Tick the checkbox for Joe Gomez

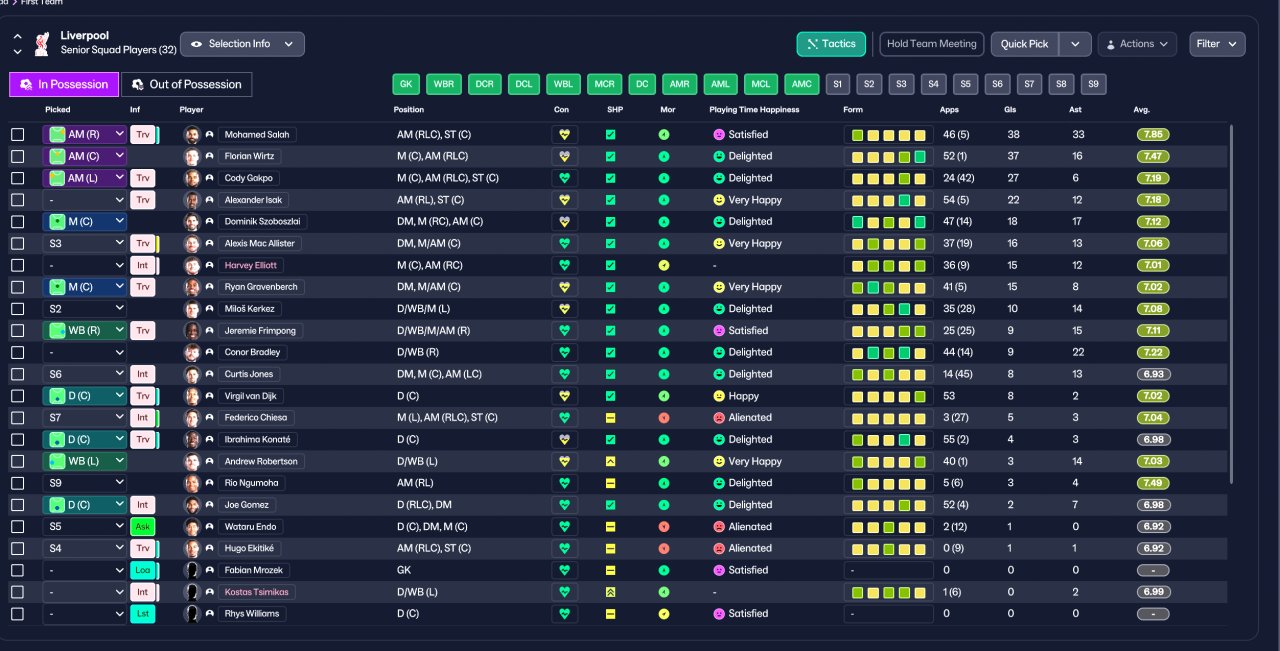18,505
